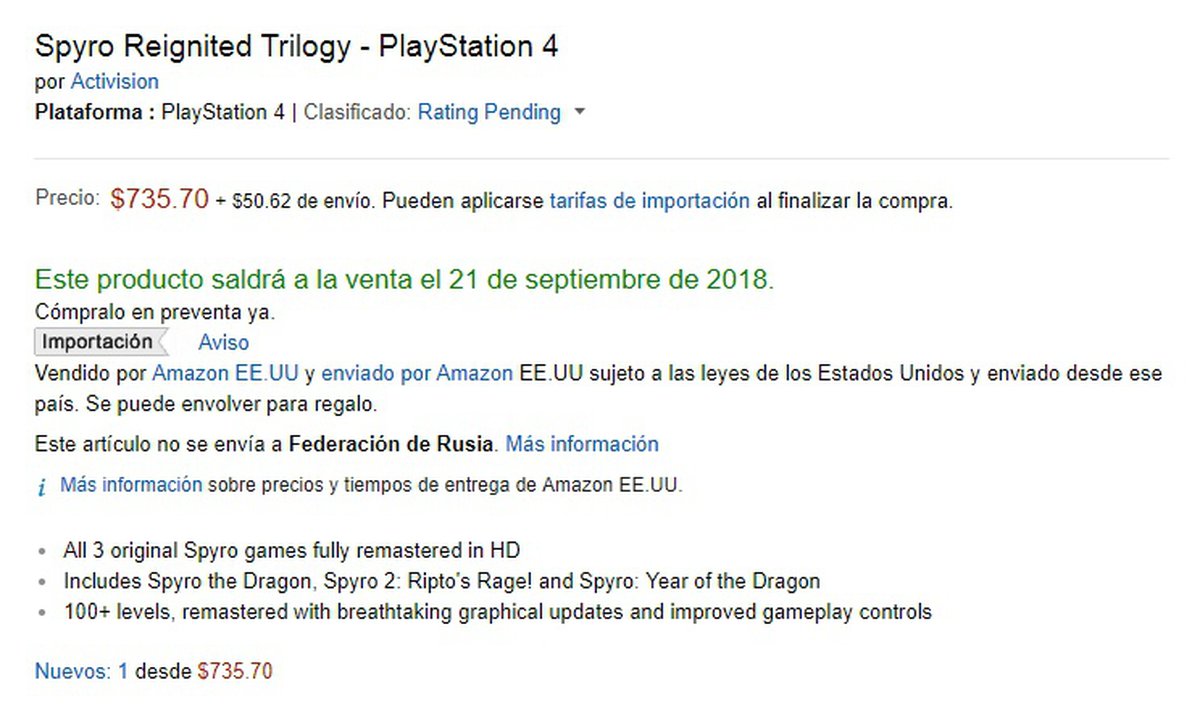This screenshot has height=714, width=1200.
Task: Click the Nuevos: 1 offers link
Action: [x=81, y=671]
